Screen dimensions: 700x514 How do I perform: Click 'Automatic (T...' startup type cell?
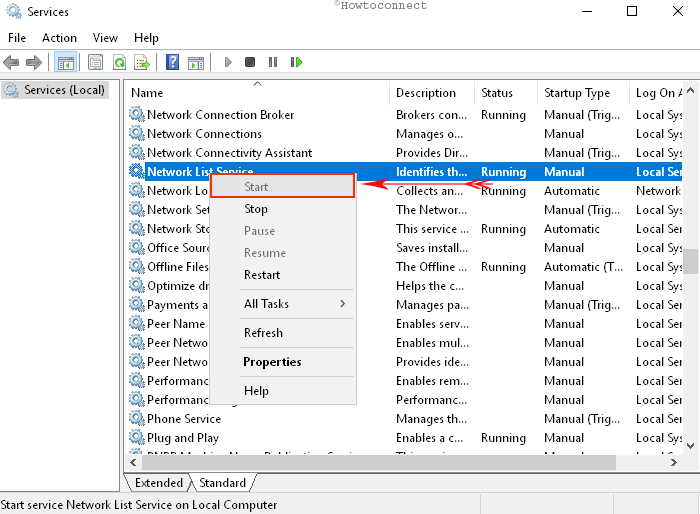(x=583, y=267)
